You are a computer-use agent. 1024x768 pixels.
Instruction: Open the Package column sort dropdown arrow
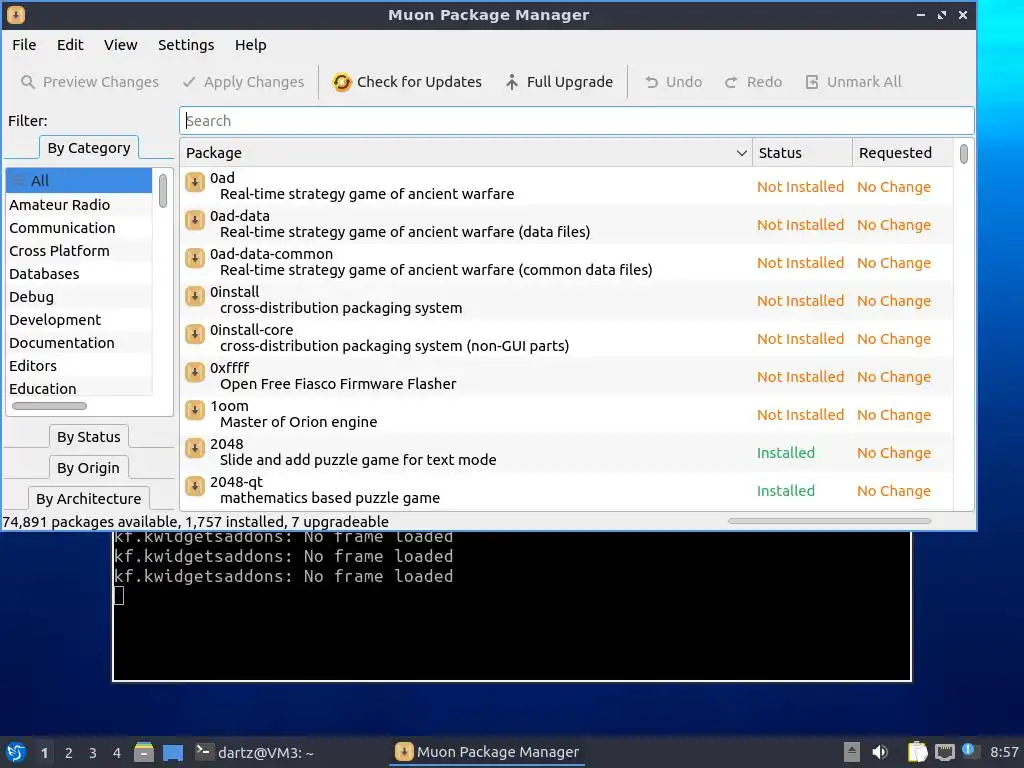[x=742, y=153]
